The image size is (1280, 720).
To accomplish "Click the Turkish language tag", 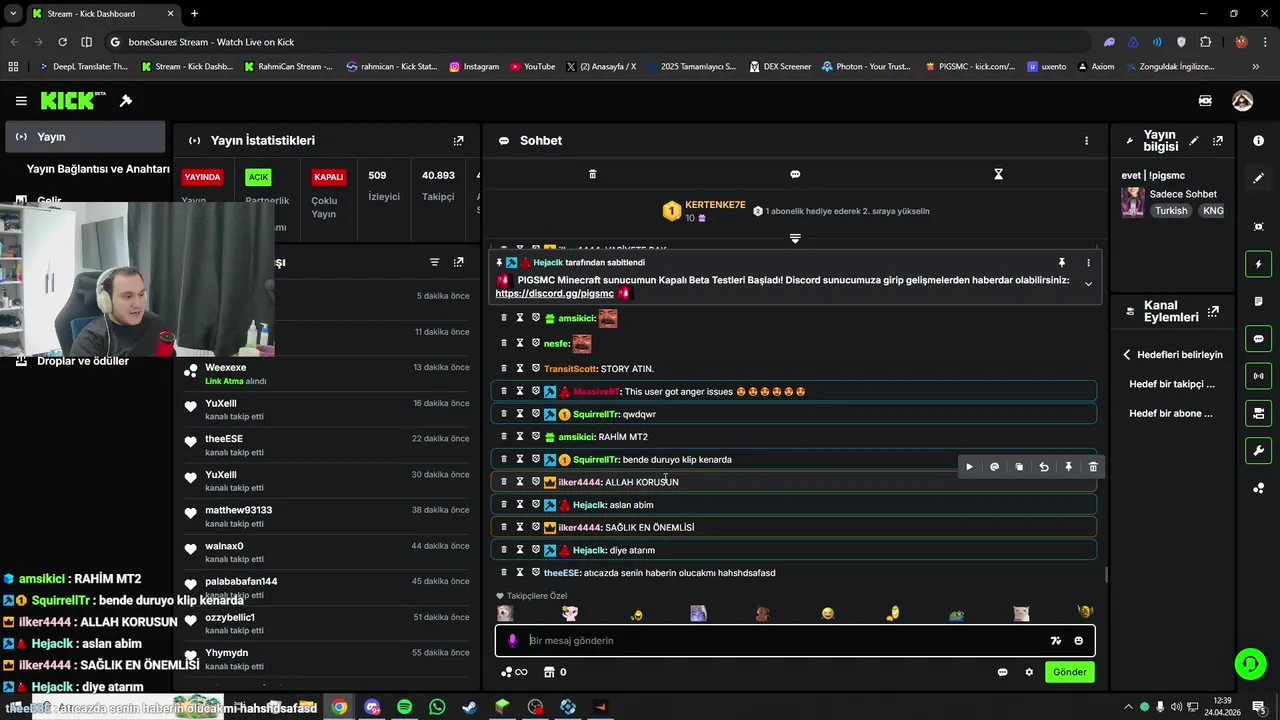I will (1171, 211).
